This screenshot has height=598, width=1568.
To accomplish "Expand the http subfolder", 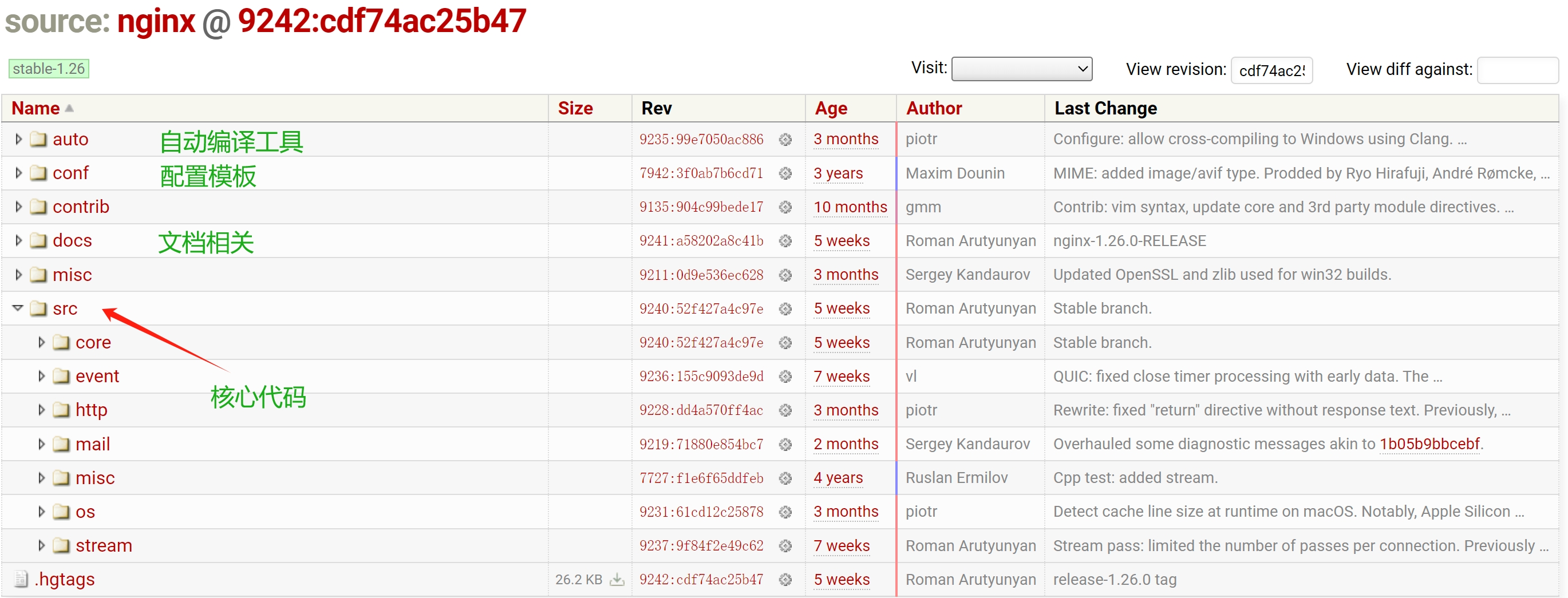I will click(x=41, y=410).
